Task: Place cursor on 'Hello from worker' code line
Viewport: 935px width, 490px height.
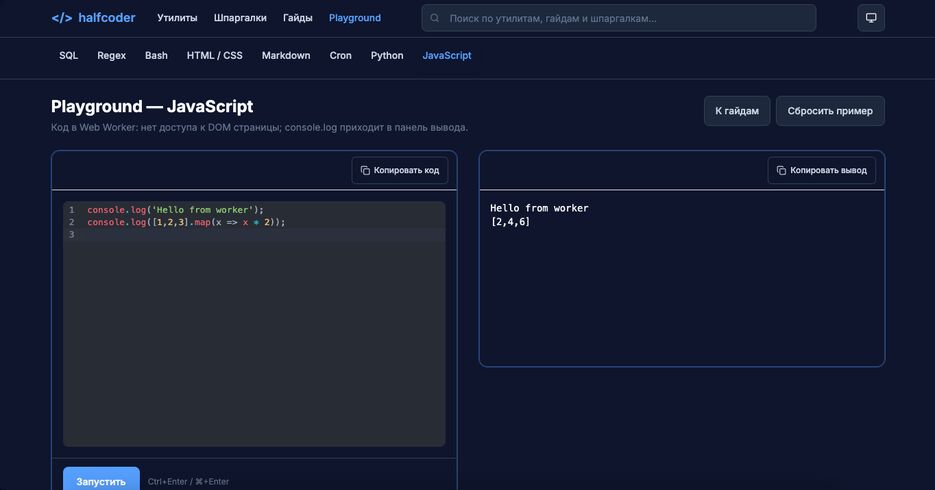Action: 175,210
